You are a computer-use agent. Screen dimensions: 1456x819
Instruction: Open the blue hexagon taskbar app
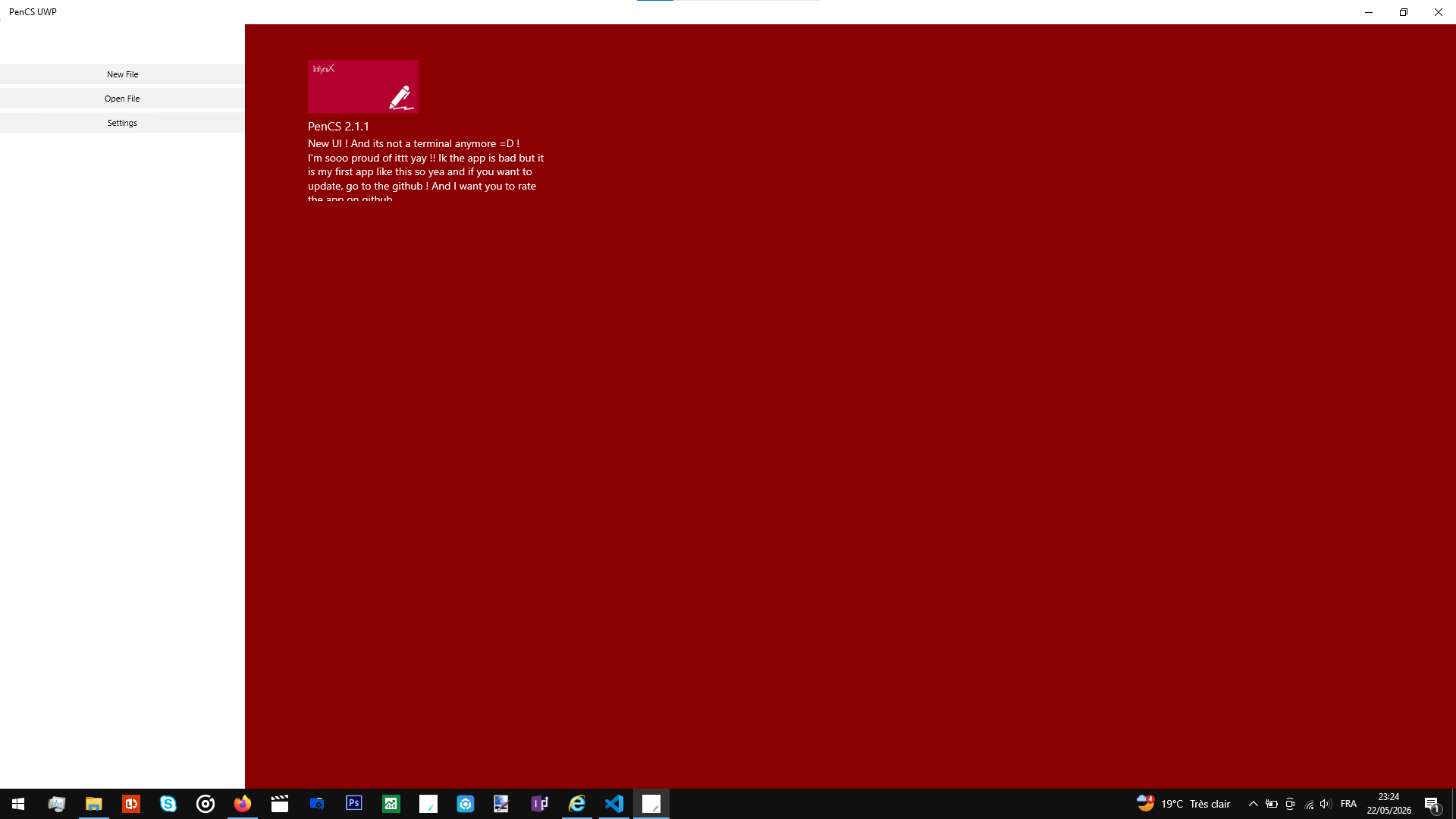pos(466,804)
